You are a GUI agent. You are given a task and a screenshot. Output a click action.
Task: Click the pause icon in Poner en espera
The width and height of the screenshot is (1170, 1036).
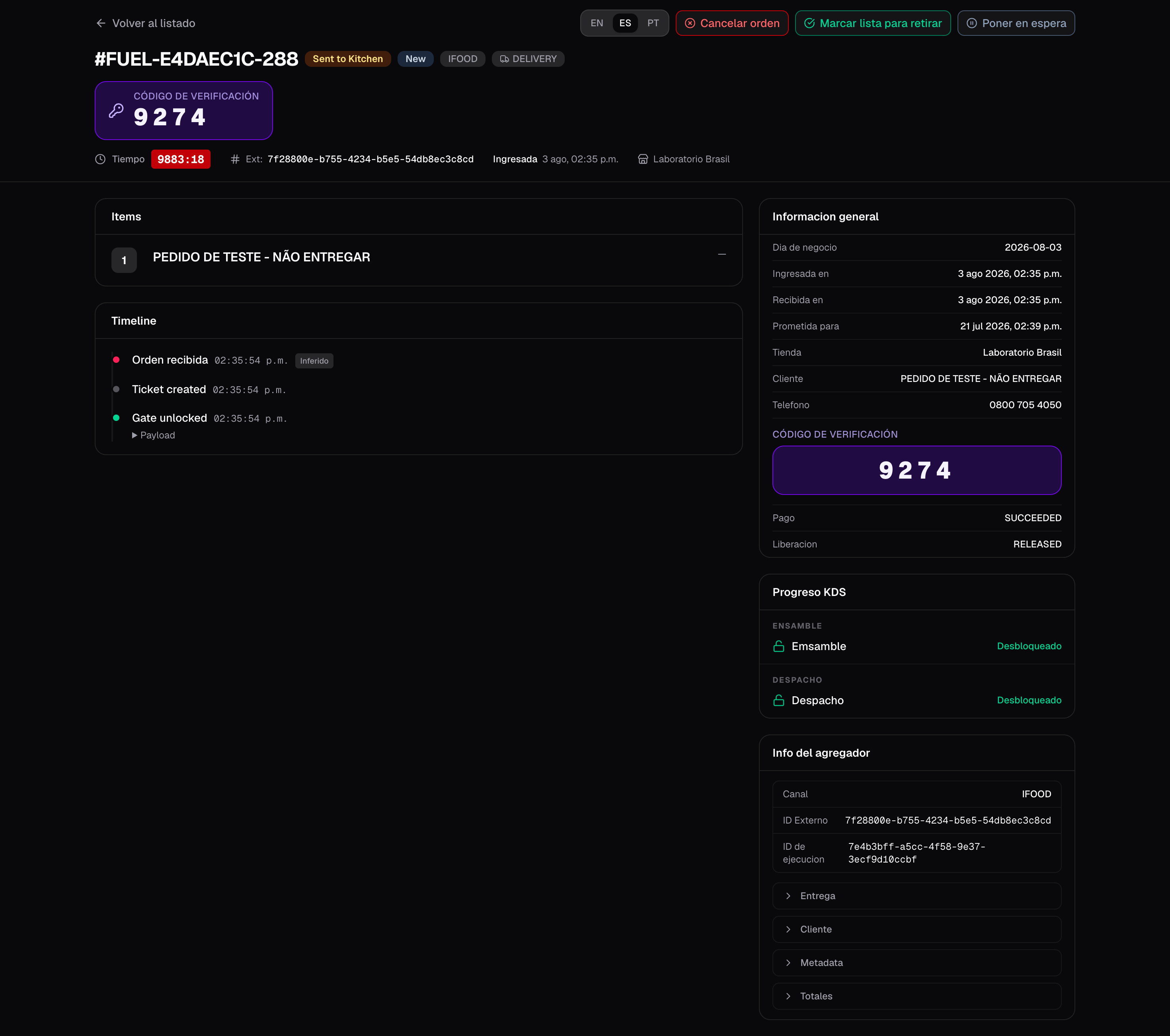pos(971,23)
